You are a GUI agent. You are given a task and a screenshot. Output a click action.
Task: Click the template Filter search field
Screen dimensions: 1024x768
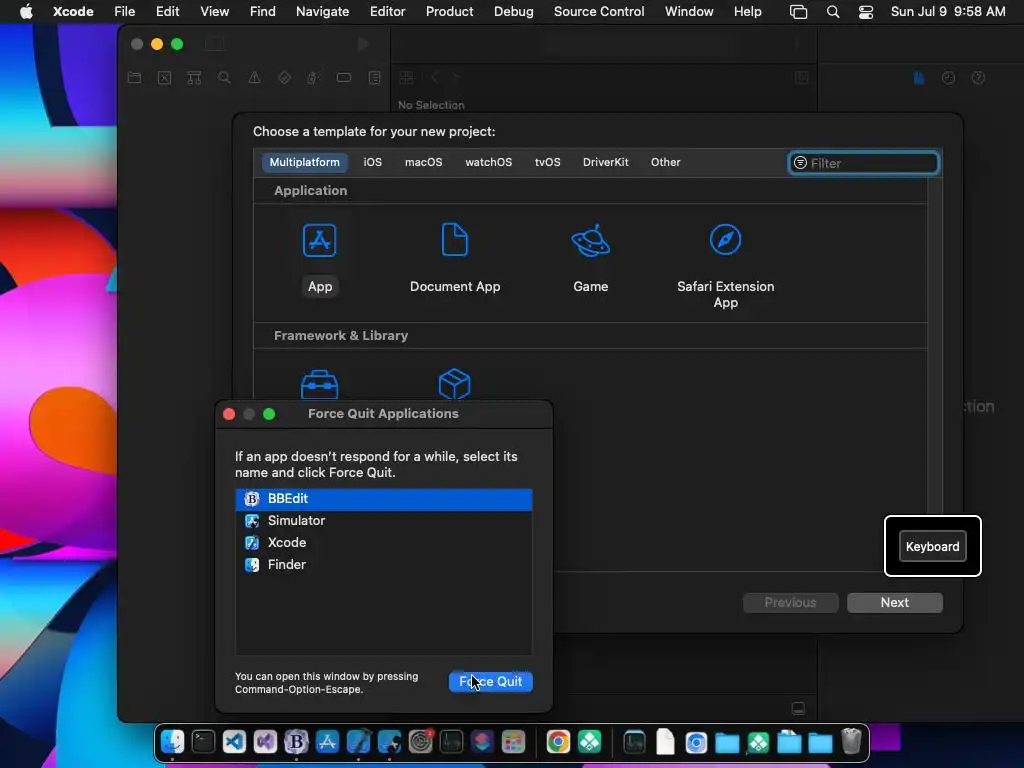864,163
